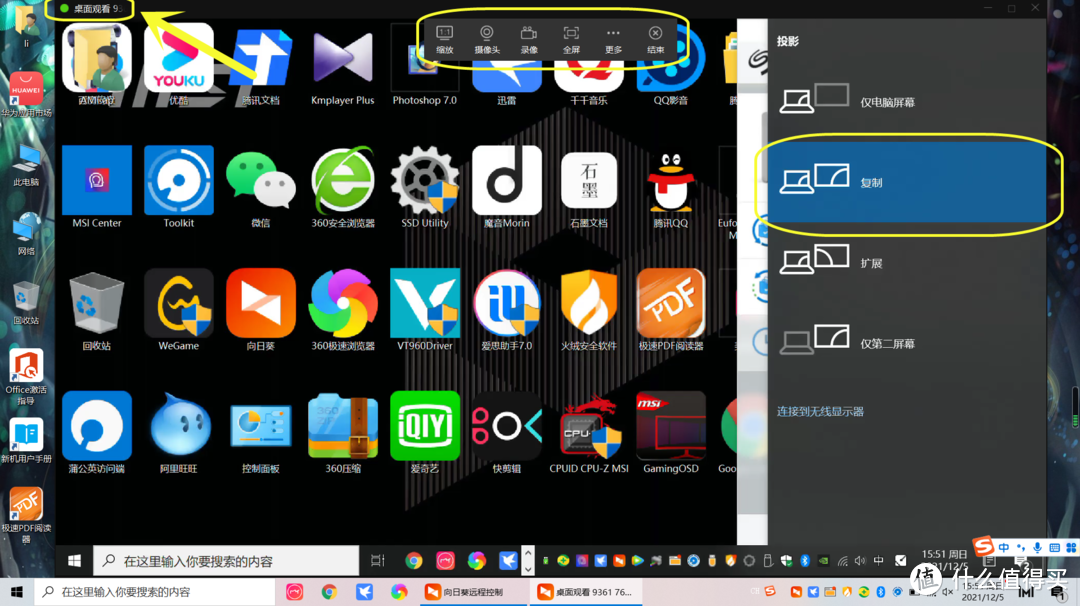
Task: Open remote taskbar Task View button
Action: click(x=377, y=561)
